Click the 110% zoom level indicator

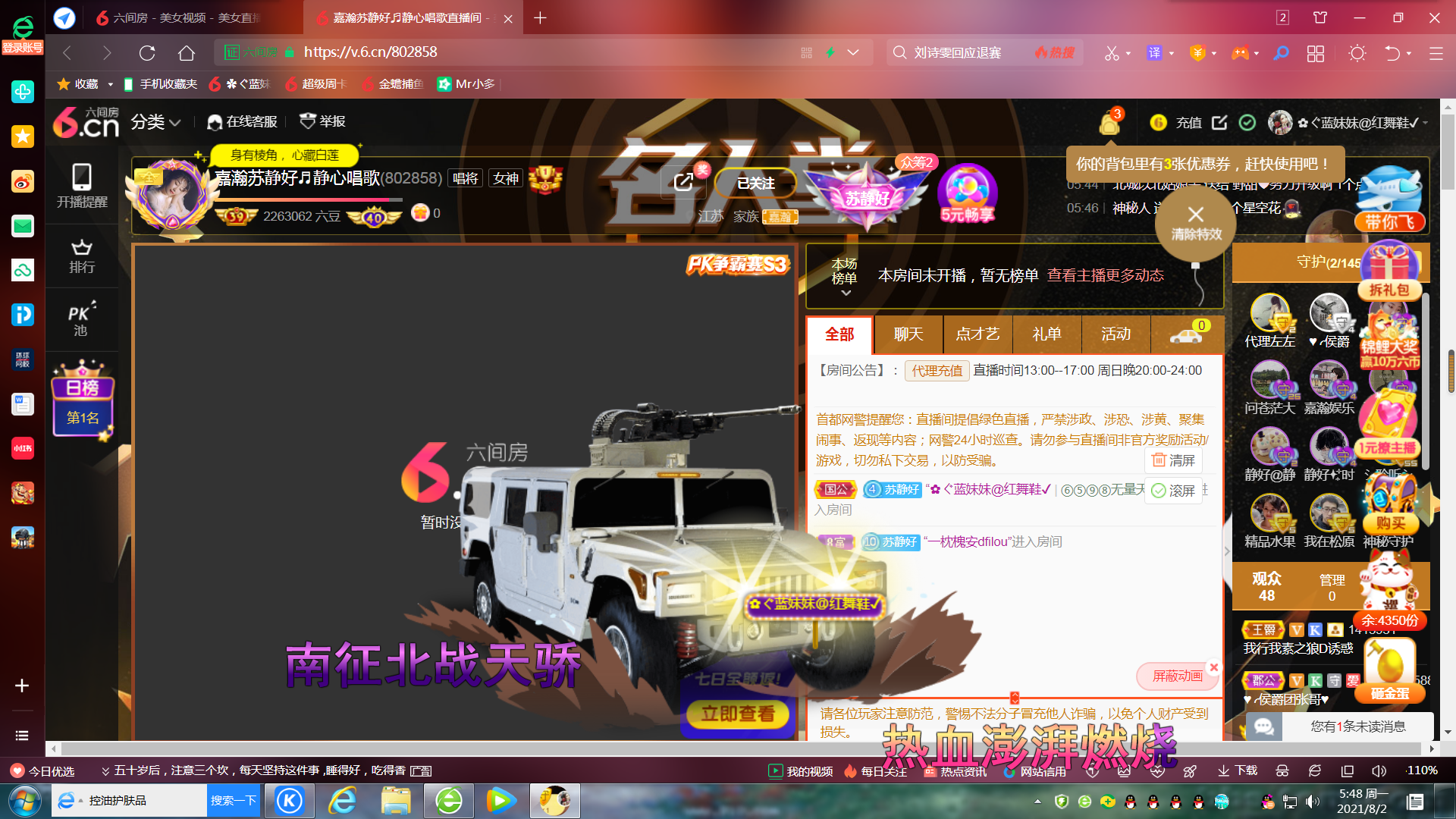point(1422,771)
